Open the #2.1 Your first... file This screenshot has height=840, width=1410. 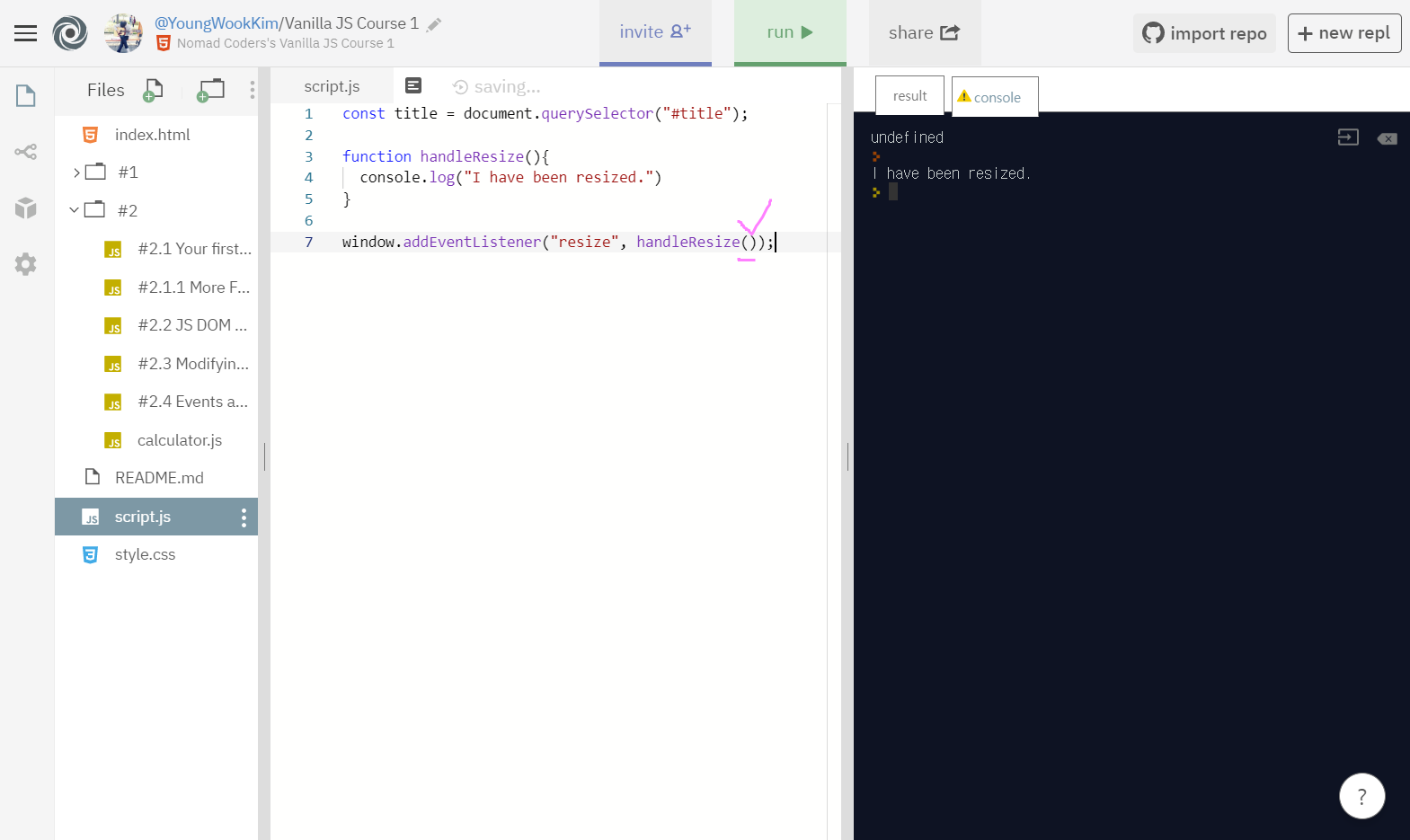pos(156,249)
